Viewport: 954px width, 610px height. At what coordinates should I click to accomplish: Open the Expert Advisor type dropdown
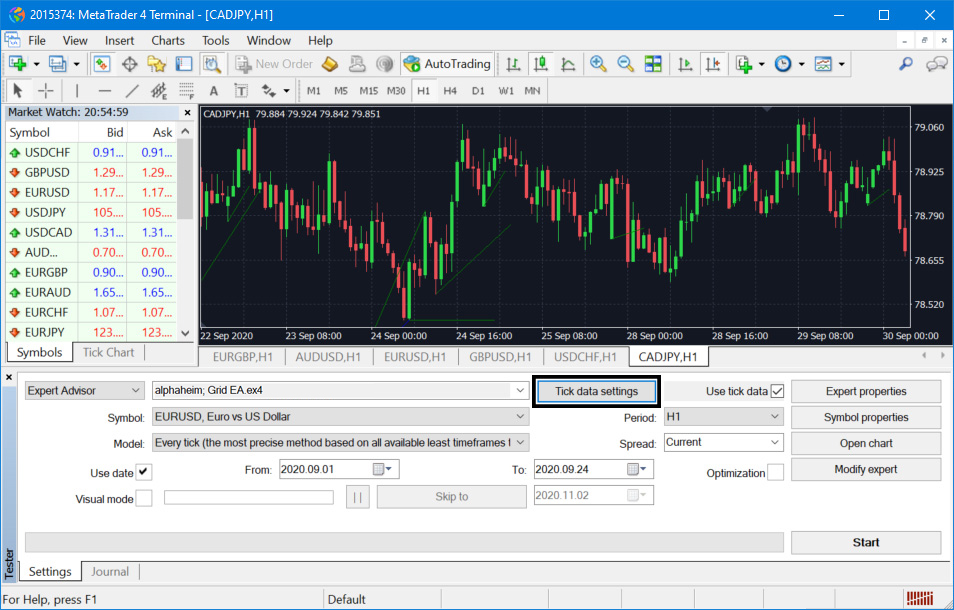(85, 390)
